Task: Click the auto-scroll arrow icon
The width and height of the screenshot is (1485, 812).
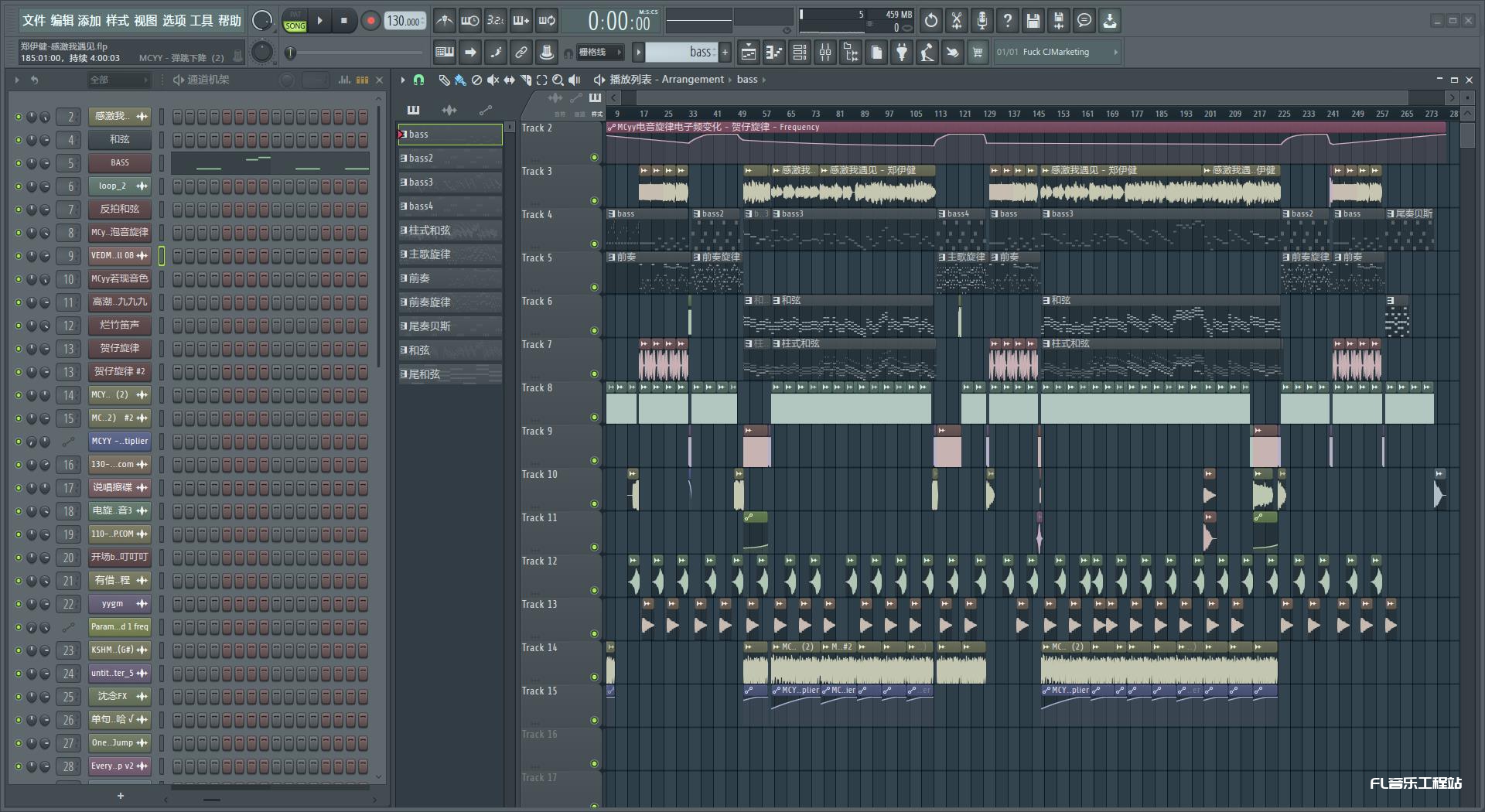Action: 470,53
